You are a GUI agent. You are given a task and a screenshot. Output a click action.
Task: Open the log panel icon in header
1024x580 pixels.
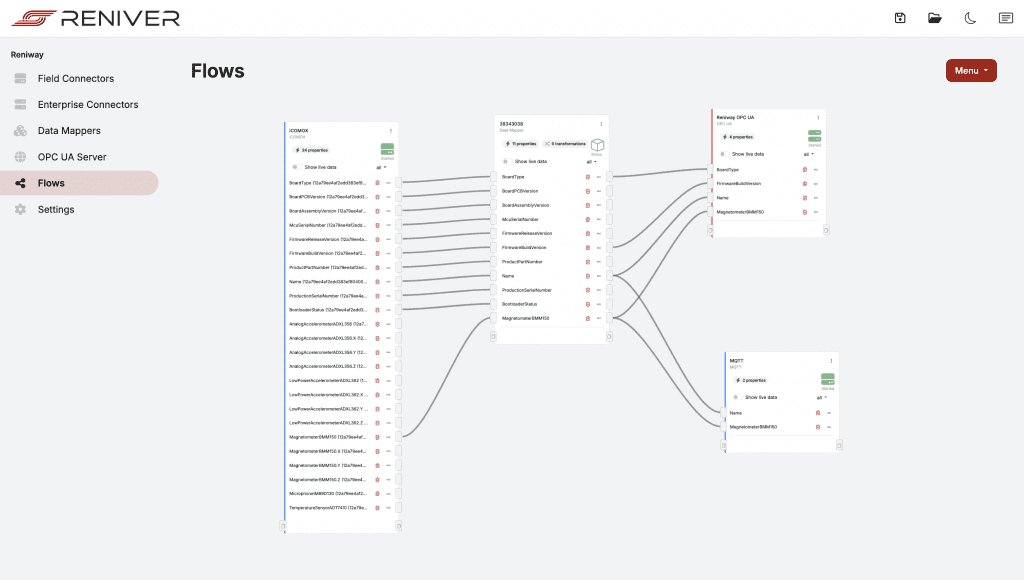pos(1006,18)
